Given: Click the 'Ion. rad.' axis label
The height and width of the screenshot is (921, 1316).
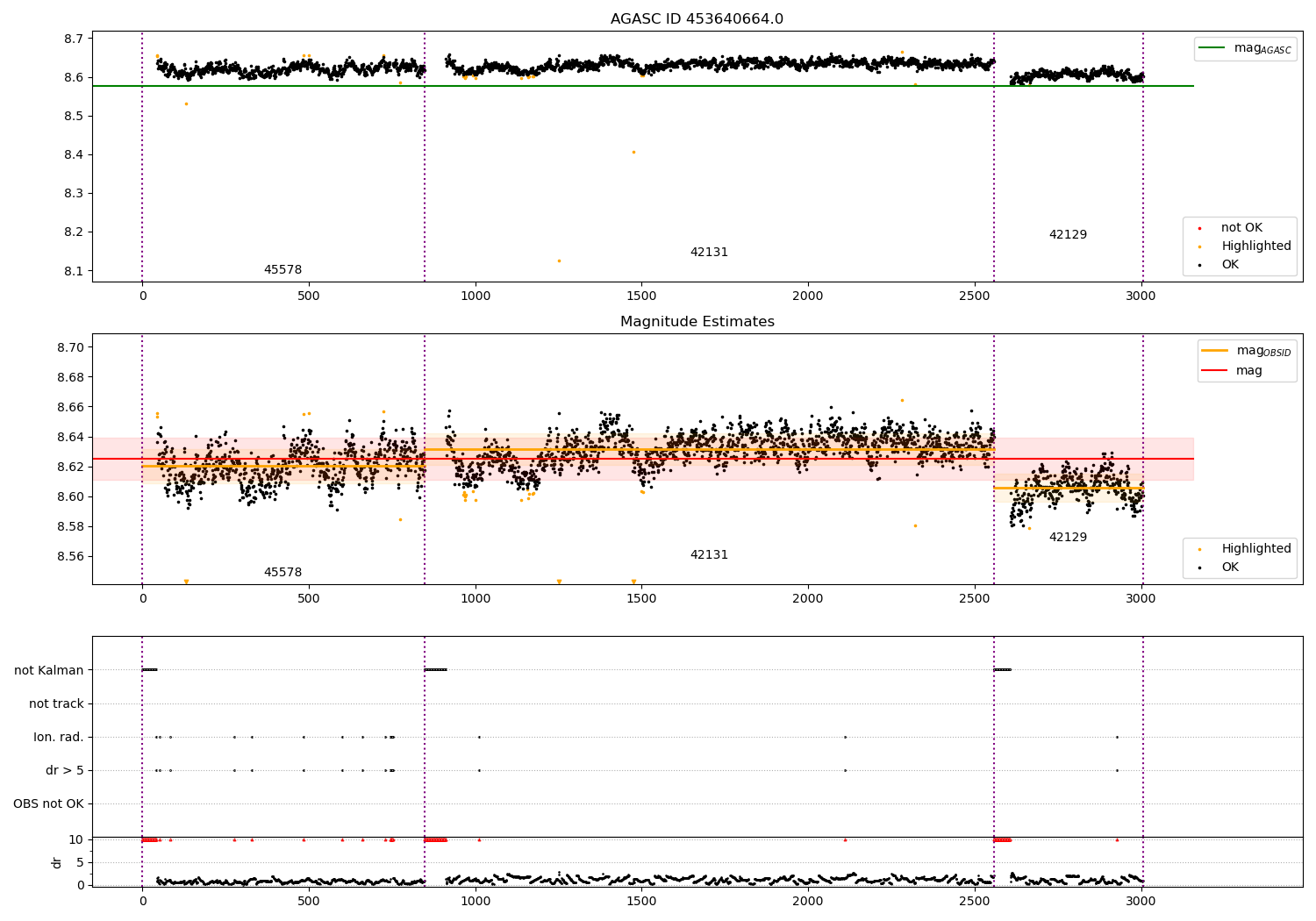Looking at the screenshot, I should click(x=59, y=738).
